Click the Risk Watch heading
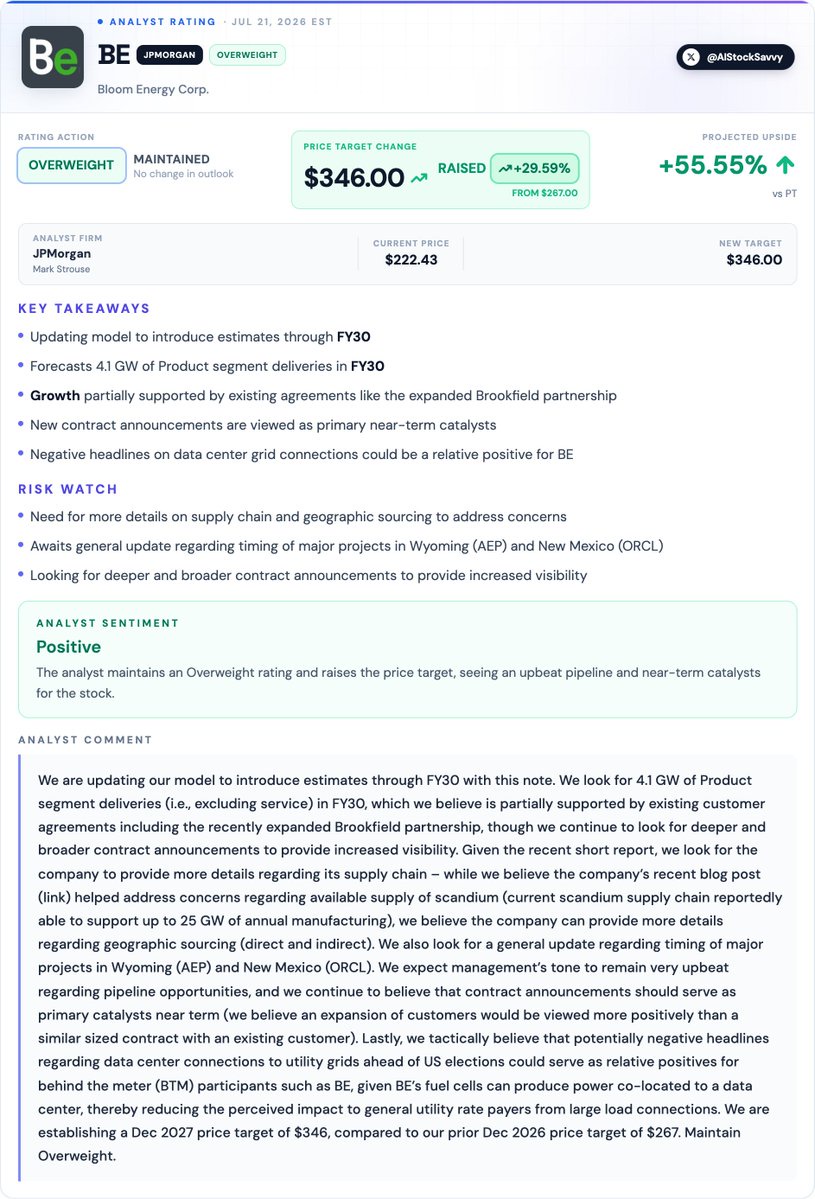The height and width of the screenshot is (1199, 815). pos(68,489)
